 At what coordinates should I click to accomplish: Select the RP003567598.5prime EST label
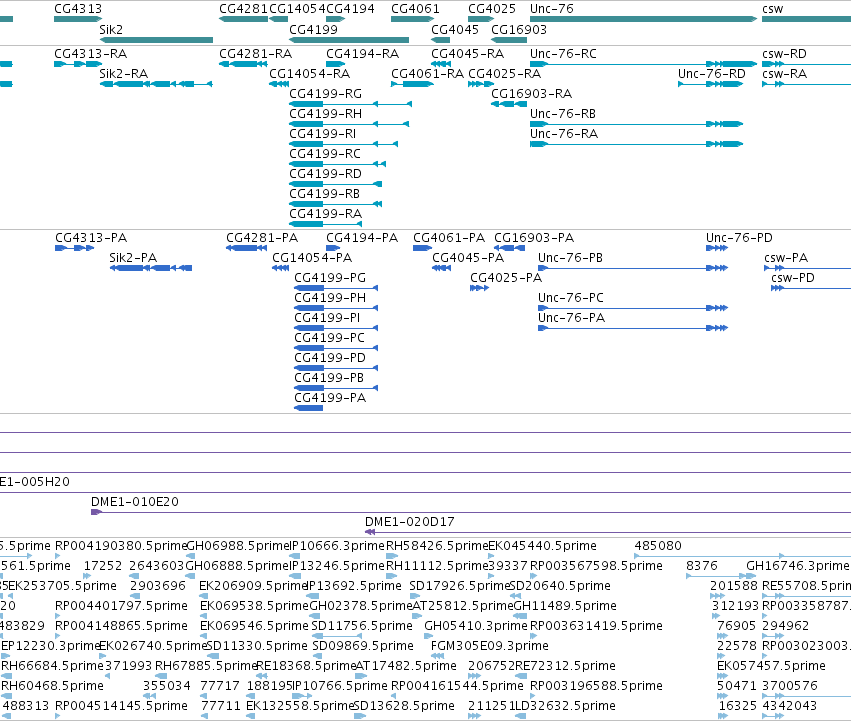[596, 566]
